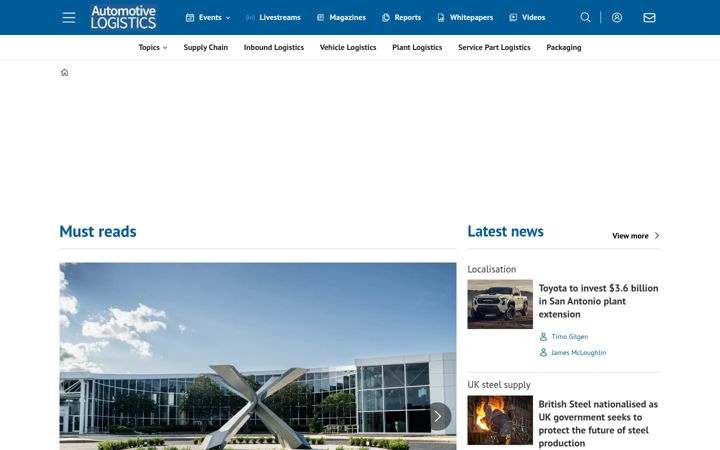
Task: Click the Automotive Logistics logo
Action: click(124, 17)
